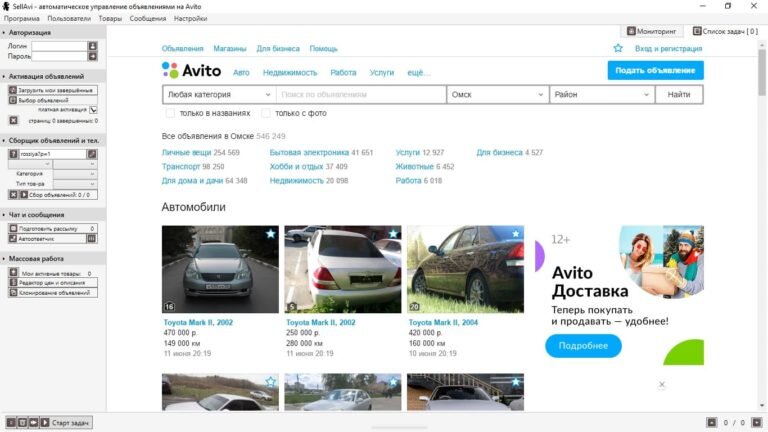Image resolution: width=768 pixels, height=432 pixels.
Task: Enable the 'только в названиях' checkbox
Action: [170, 113]
